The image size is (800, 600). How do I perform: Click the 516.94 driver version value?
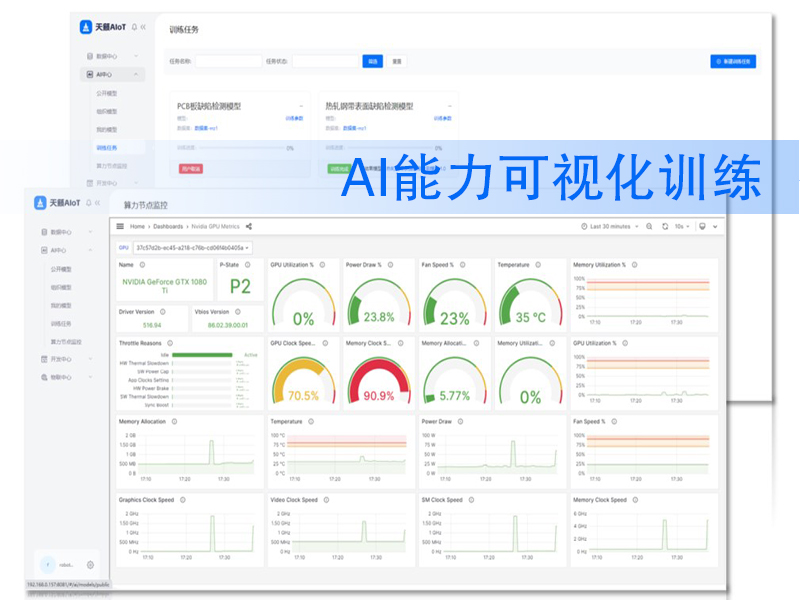pyautogui.click(x=152, y=325)
